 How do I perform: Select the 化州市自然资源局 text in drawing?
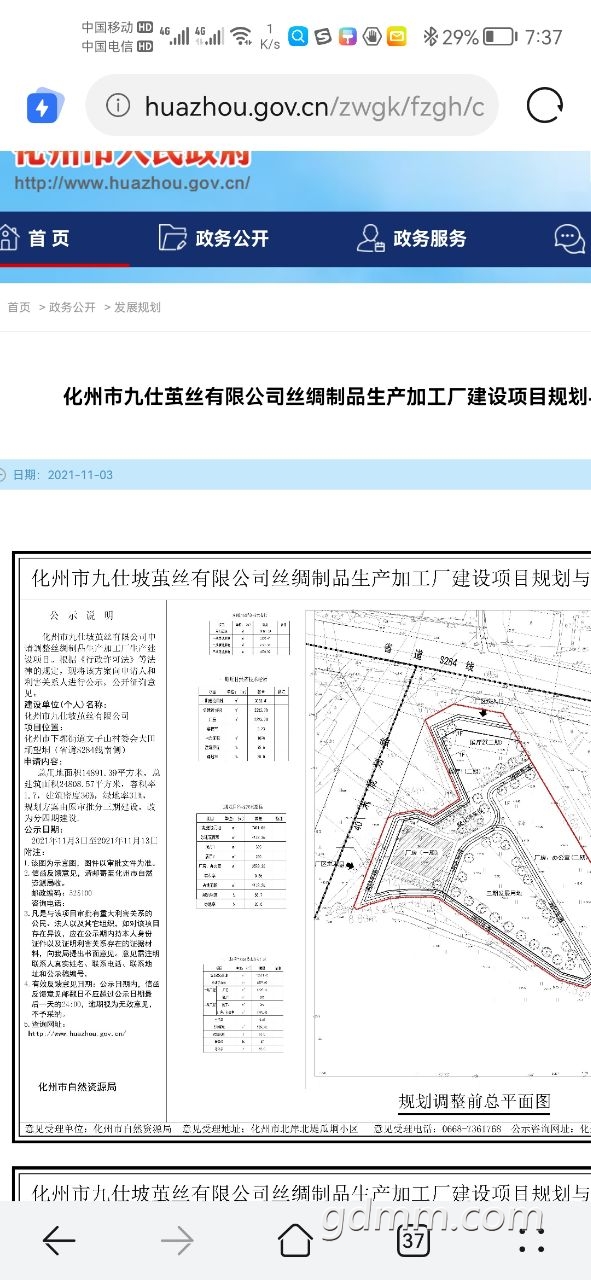coord(78,1086)
